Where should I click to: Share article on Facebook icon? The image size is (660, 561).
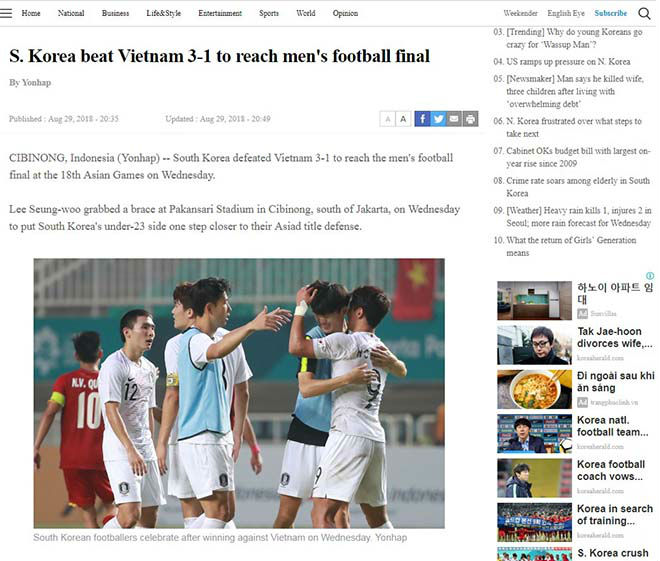(x=422, y=119)
